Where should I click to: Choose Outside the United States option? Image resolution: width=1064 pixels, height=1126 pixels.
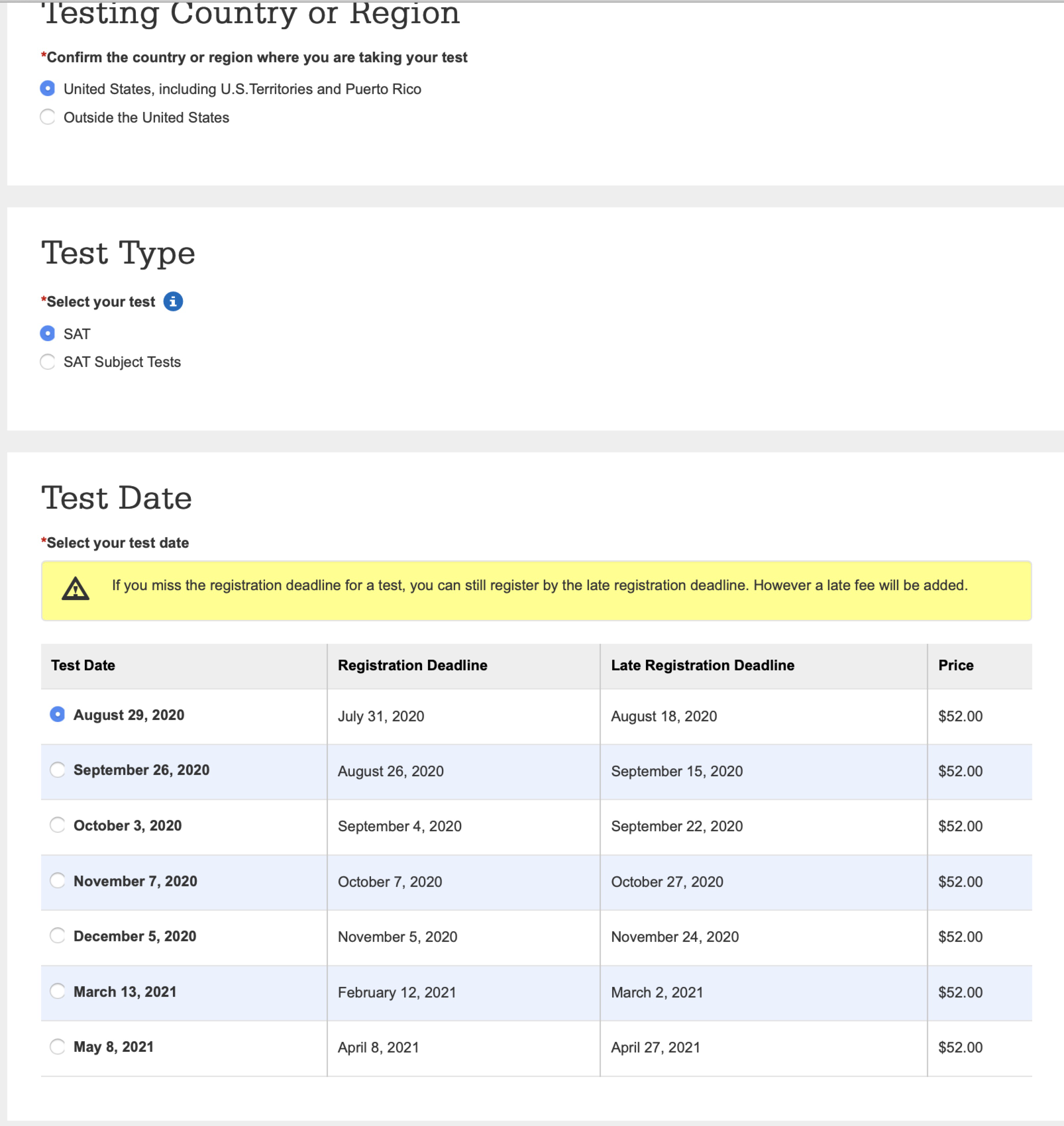pyautogui.click(x=48, y=117)
